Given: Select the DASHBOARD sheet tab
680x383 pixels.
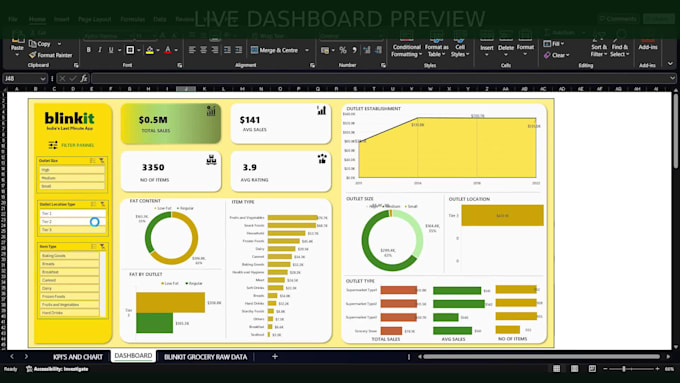Looking at the screenshot, I should 133,356.
